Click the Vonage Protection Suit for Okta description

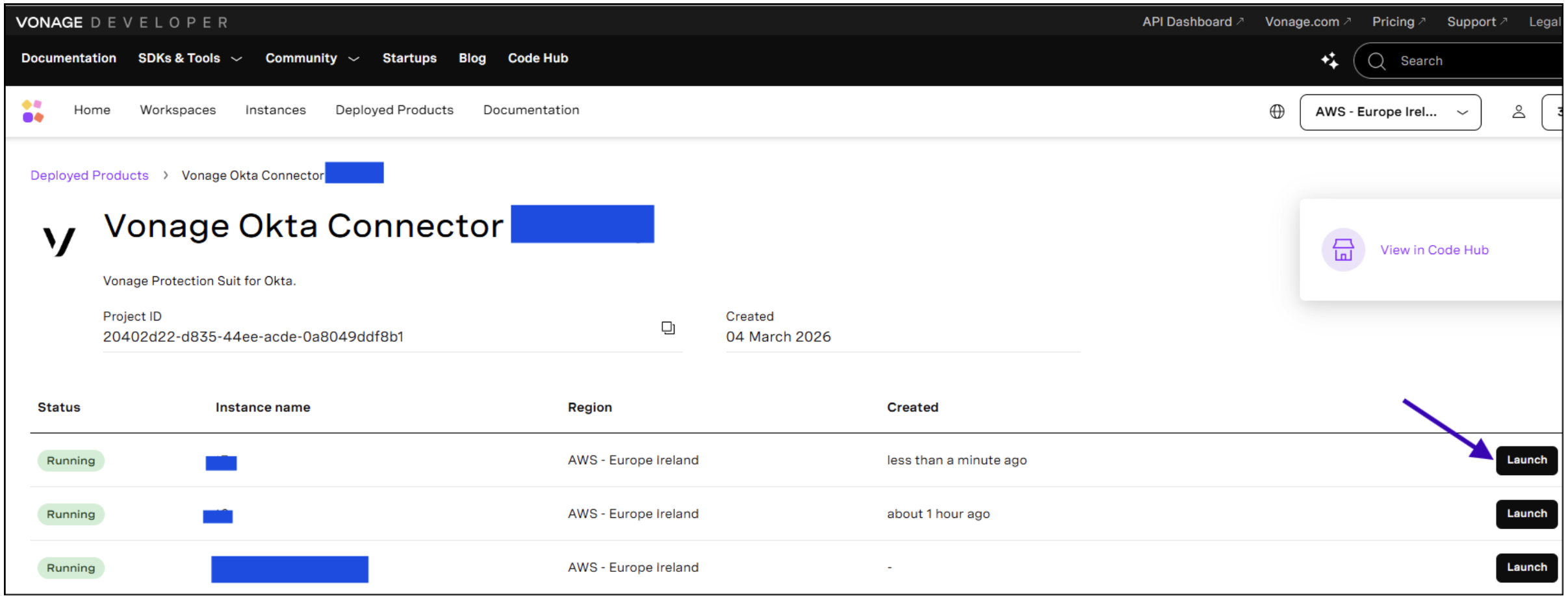199,281
